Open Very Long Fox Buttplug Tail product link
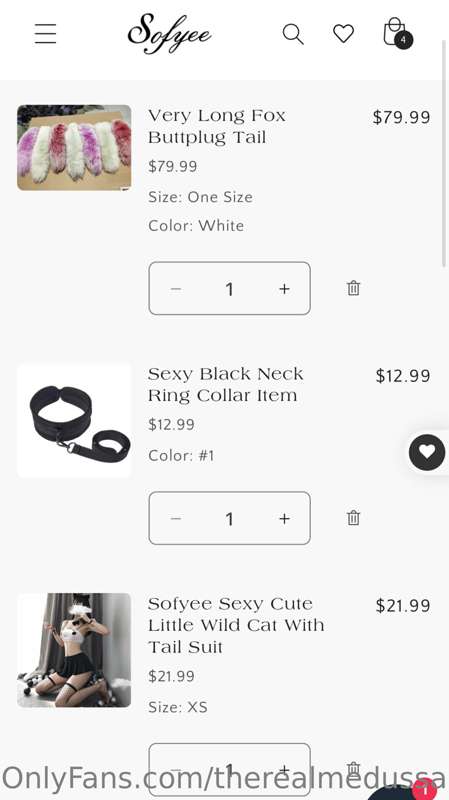Image resolution: width=449 pixels, height=800 pixels. (x=217, y=127)
